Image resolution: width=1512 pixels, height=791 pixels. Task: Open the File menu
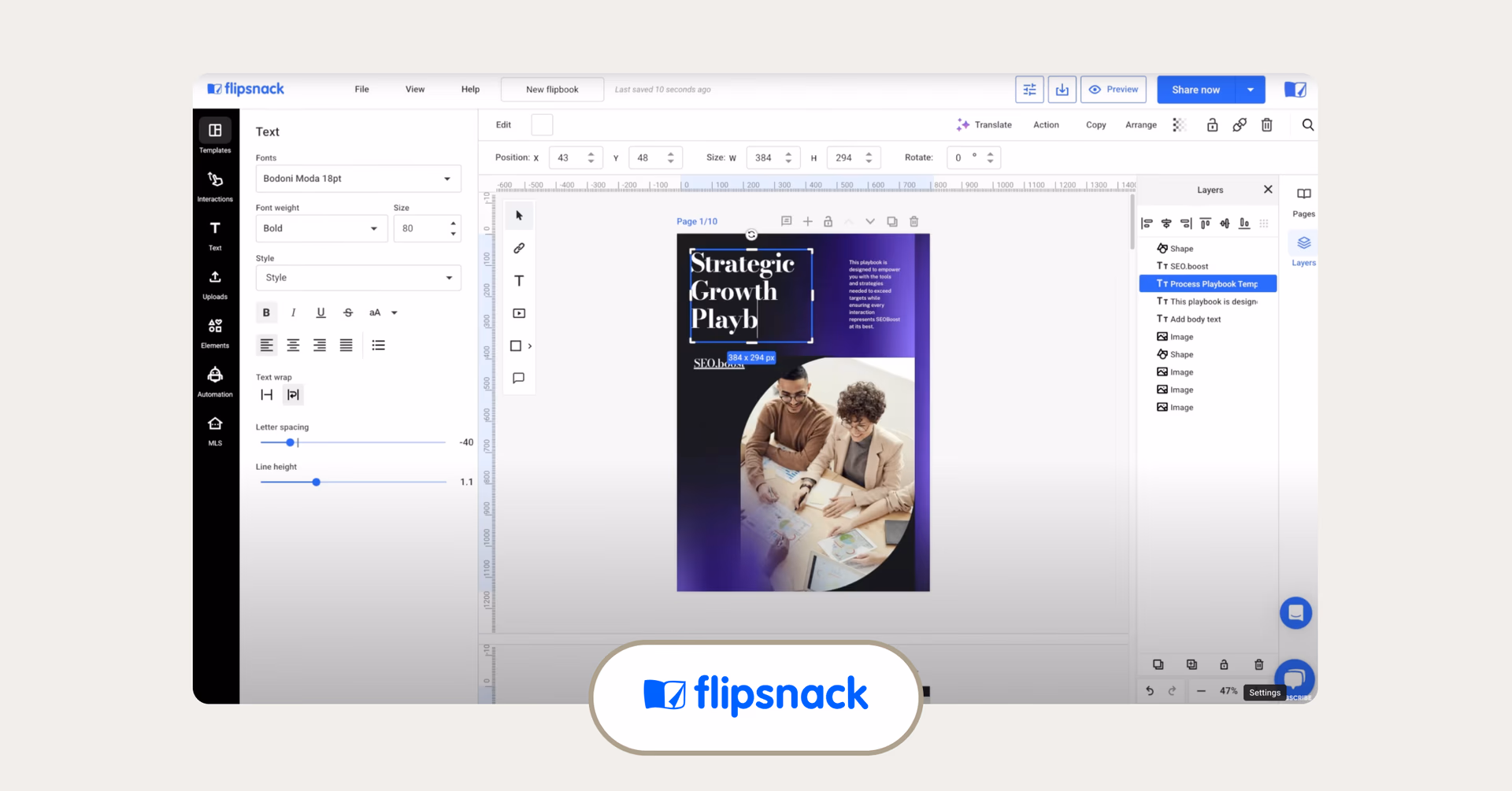362,90
